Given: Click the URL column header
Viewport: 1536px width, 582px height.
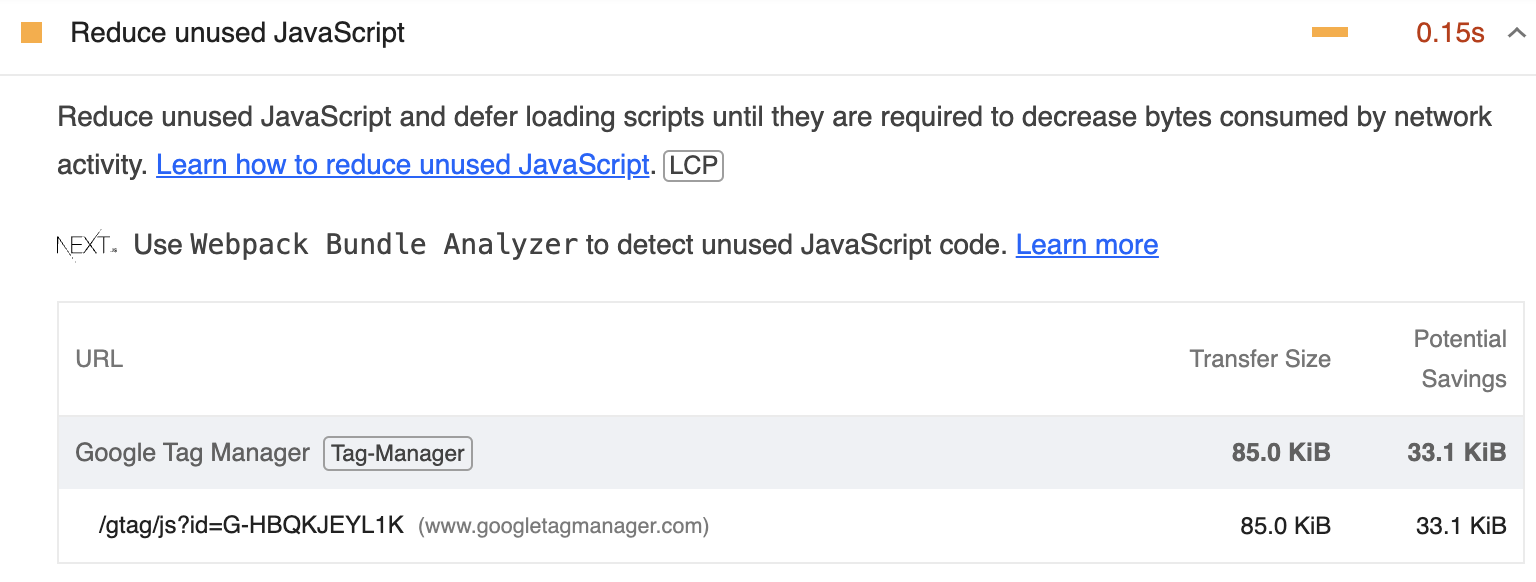Looking at the screenshot, I should (98, 358).
